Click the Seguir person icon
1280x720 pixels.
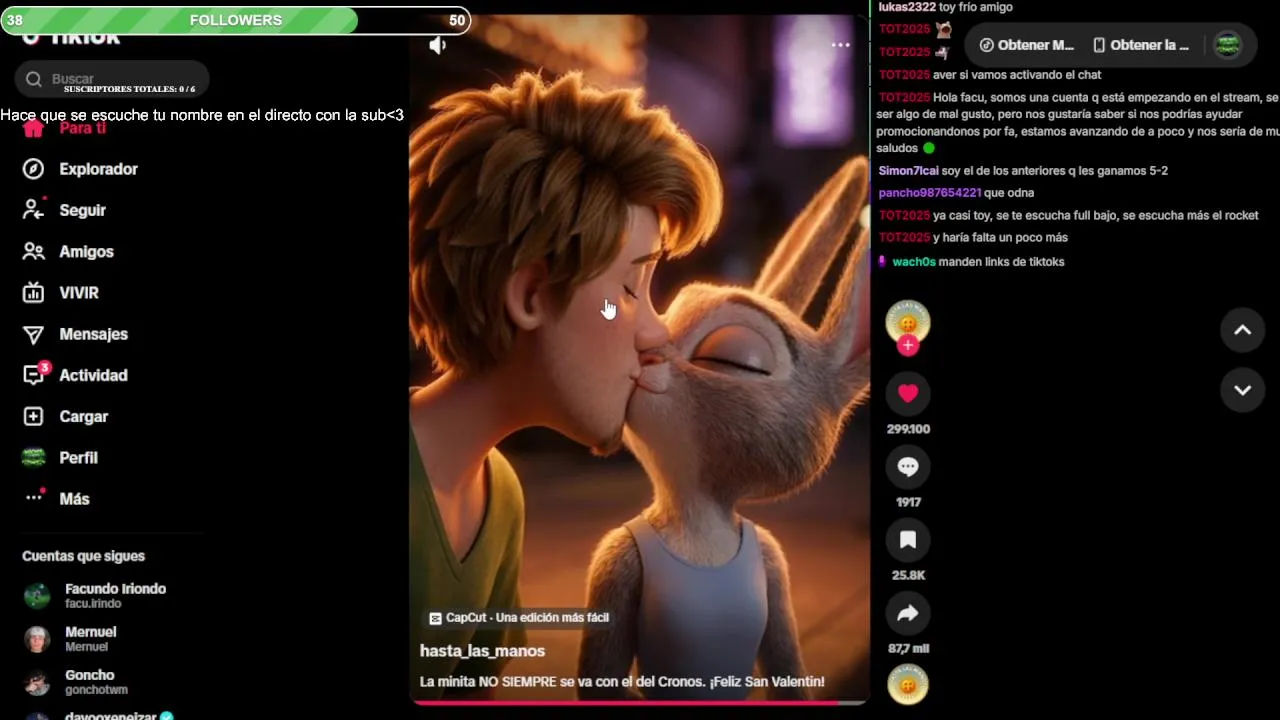(33, 210)
